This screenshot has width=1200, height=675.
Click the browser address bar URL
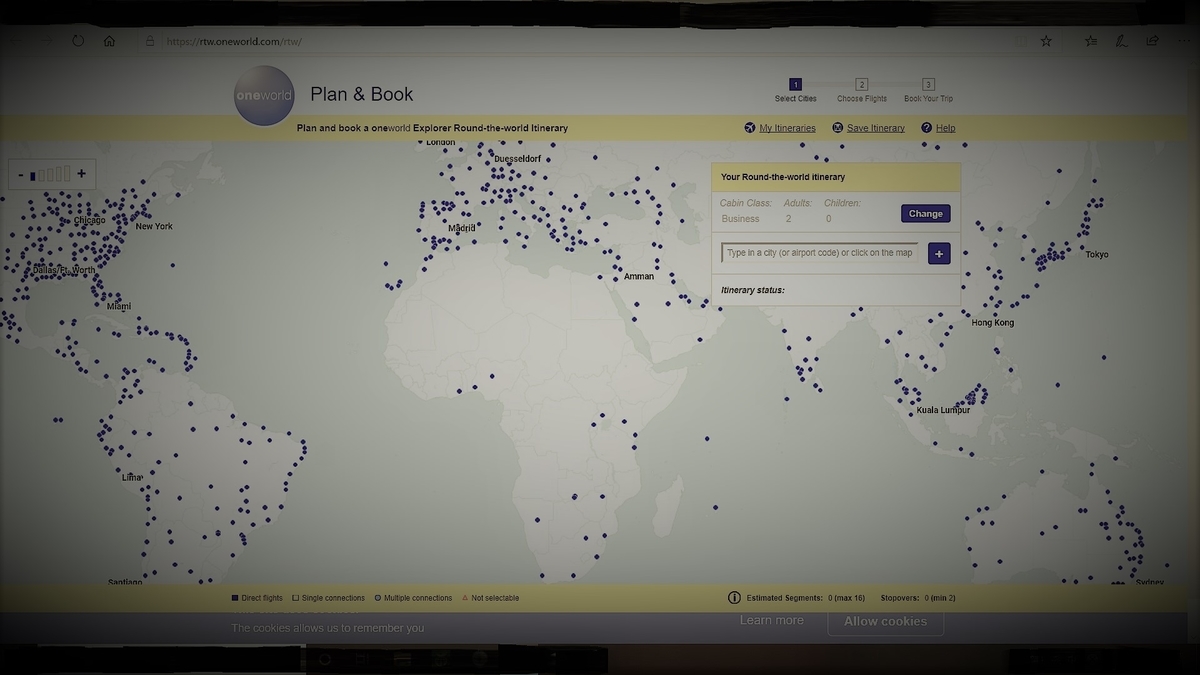[234, 41]
